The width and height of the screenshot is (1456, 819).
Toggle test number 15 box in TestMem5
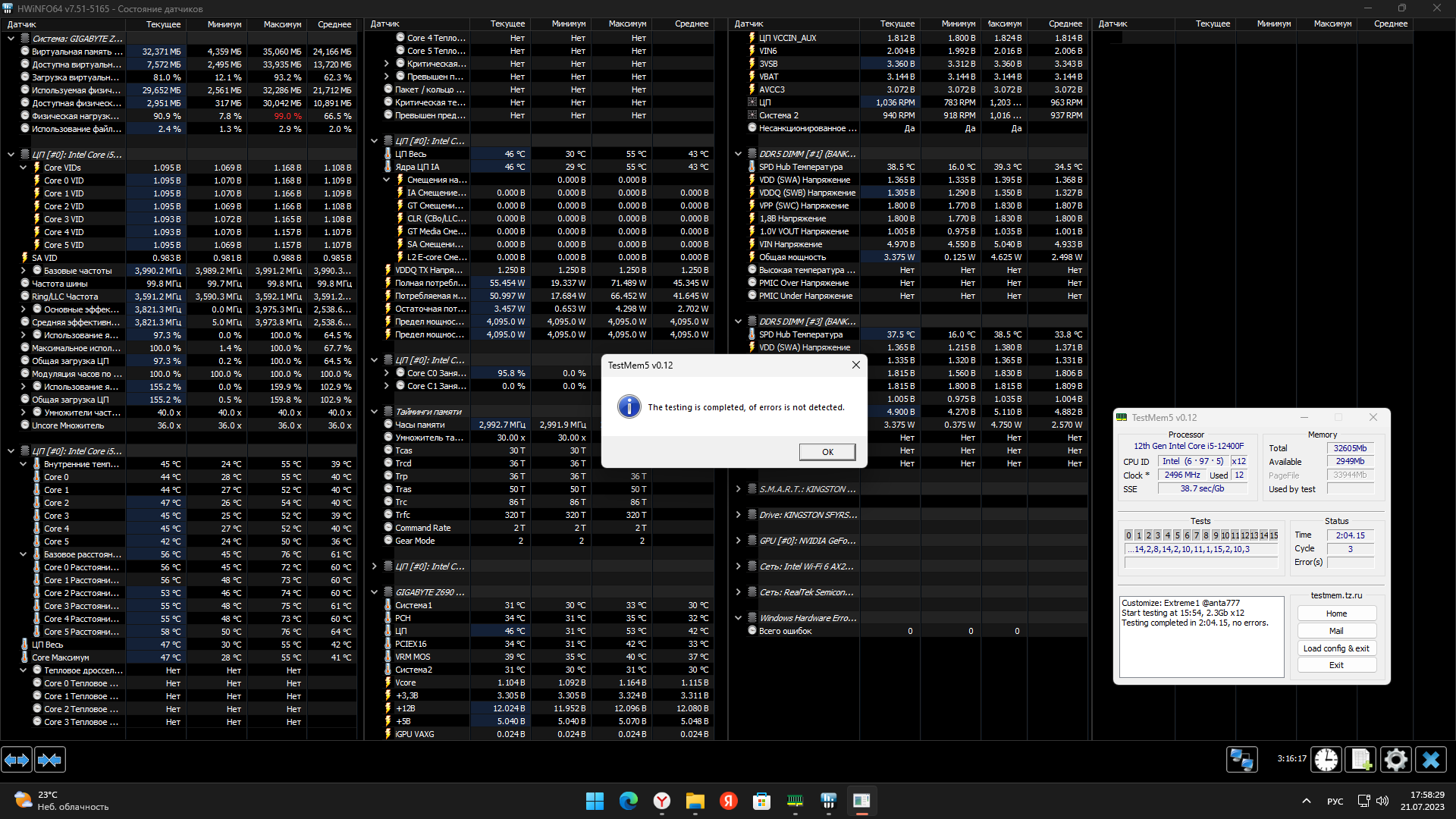click(1274, 535)
